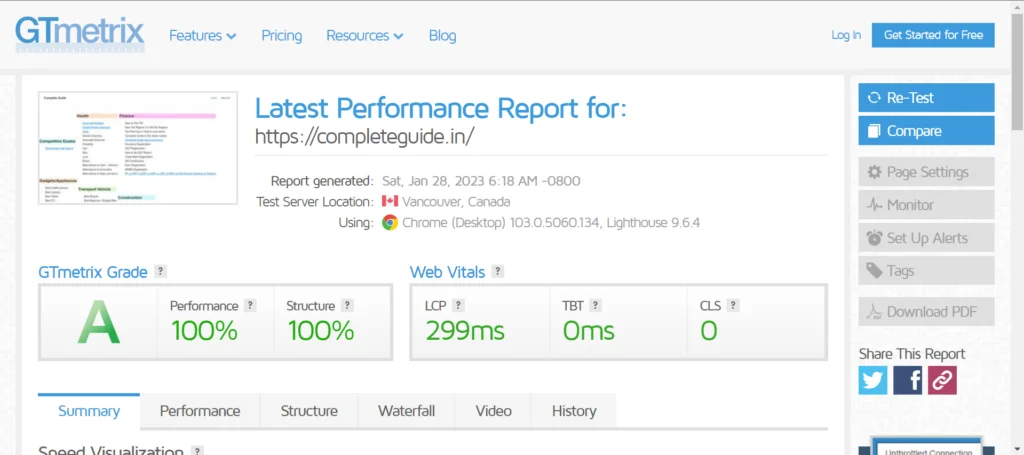1024x455 pixels.
Task: Click the 0ms TBT value
Action: (x=588, y=331)
